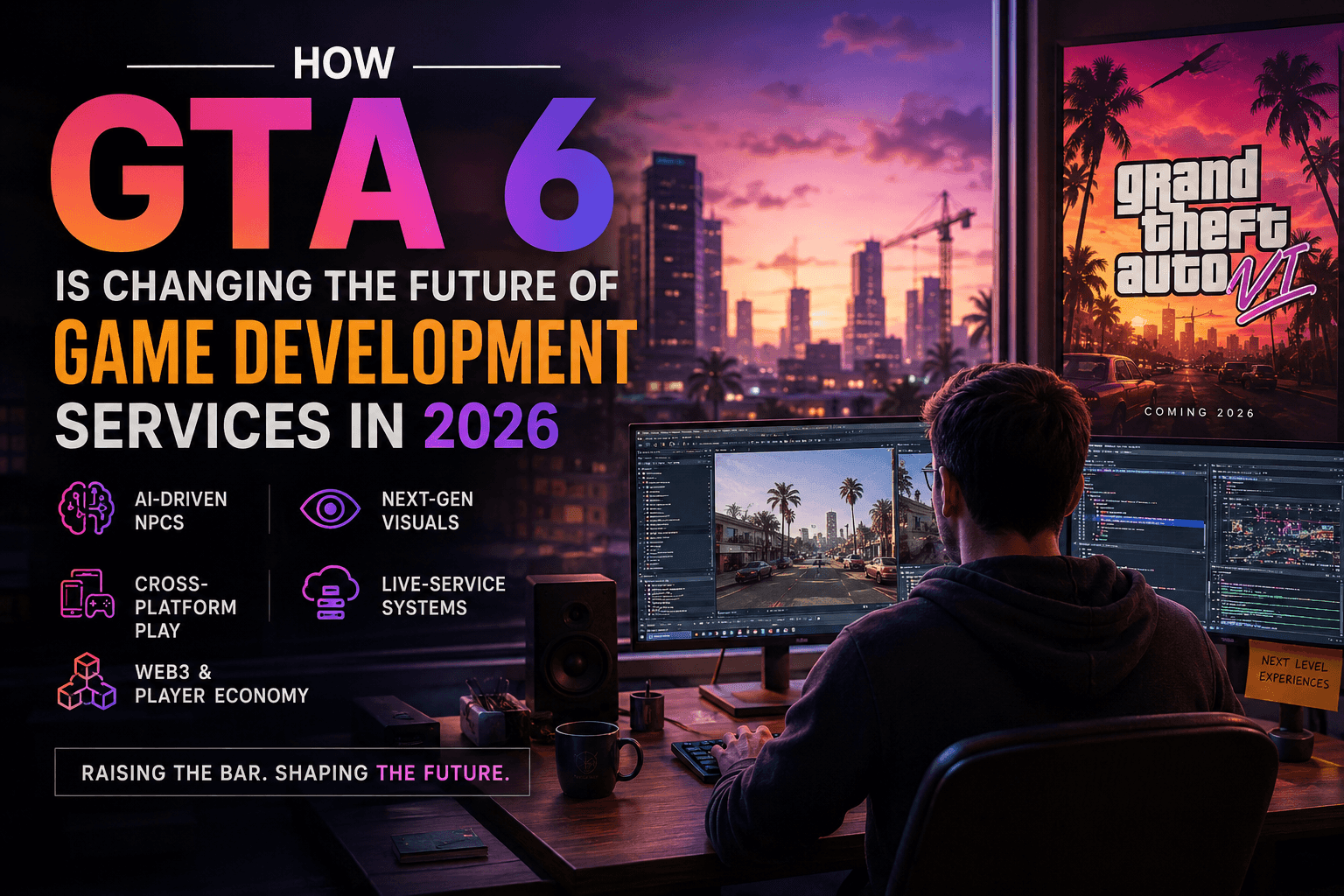This screenshot has height=896, width=1344.
Task: Click the eye icon for Next-Gen Visuals
Action: coord(329,508)
